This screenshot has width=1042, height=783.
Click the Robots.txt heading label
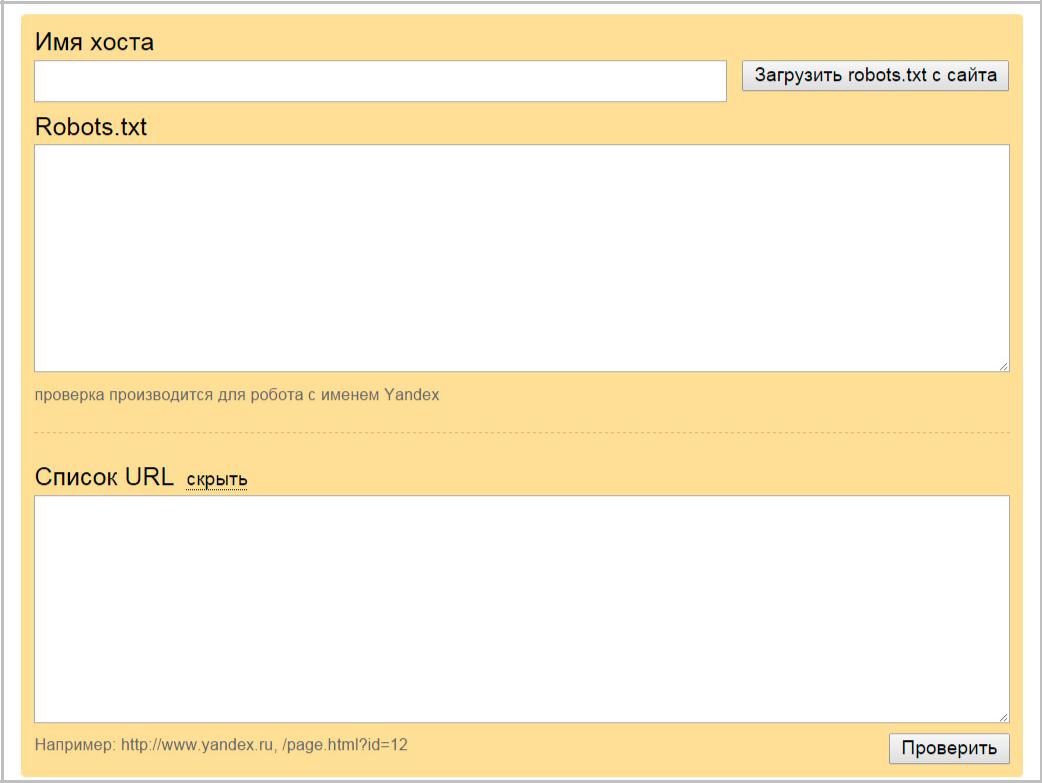[90, 127]
